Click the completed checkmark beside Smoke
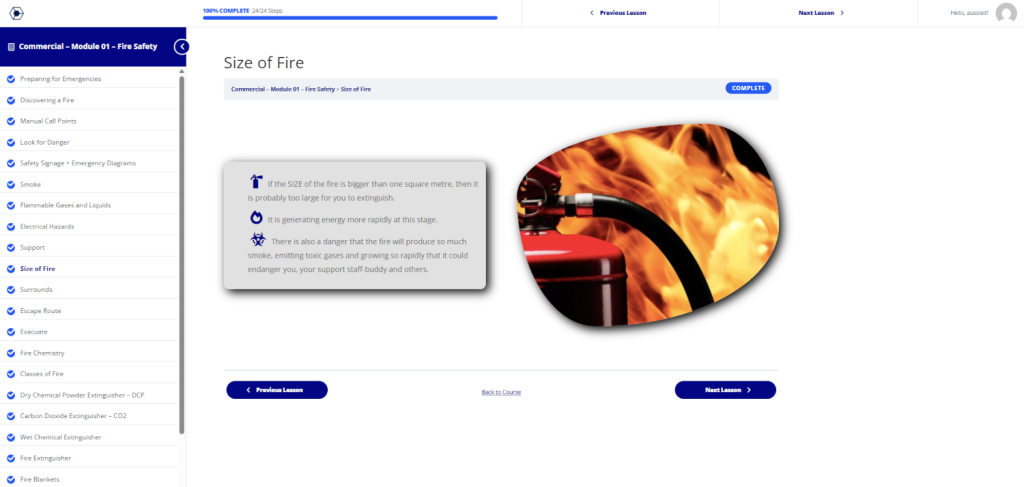Image resolution: width=1024 pixels, height=487 pixels. (10, 184)
